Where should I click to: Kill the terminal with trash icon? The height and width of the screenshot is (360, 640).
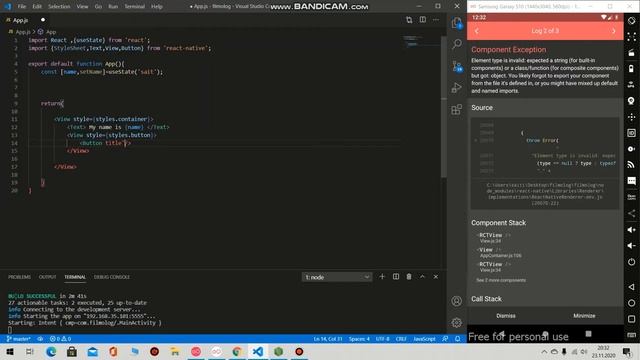tap(409, 277)
